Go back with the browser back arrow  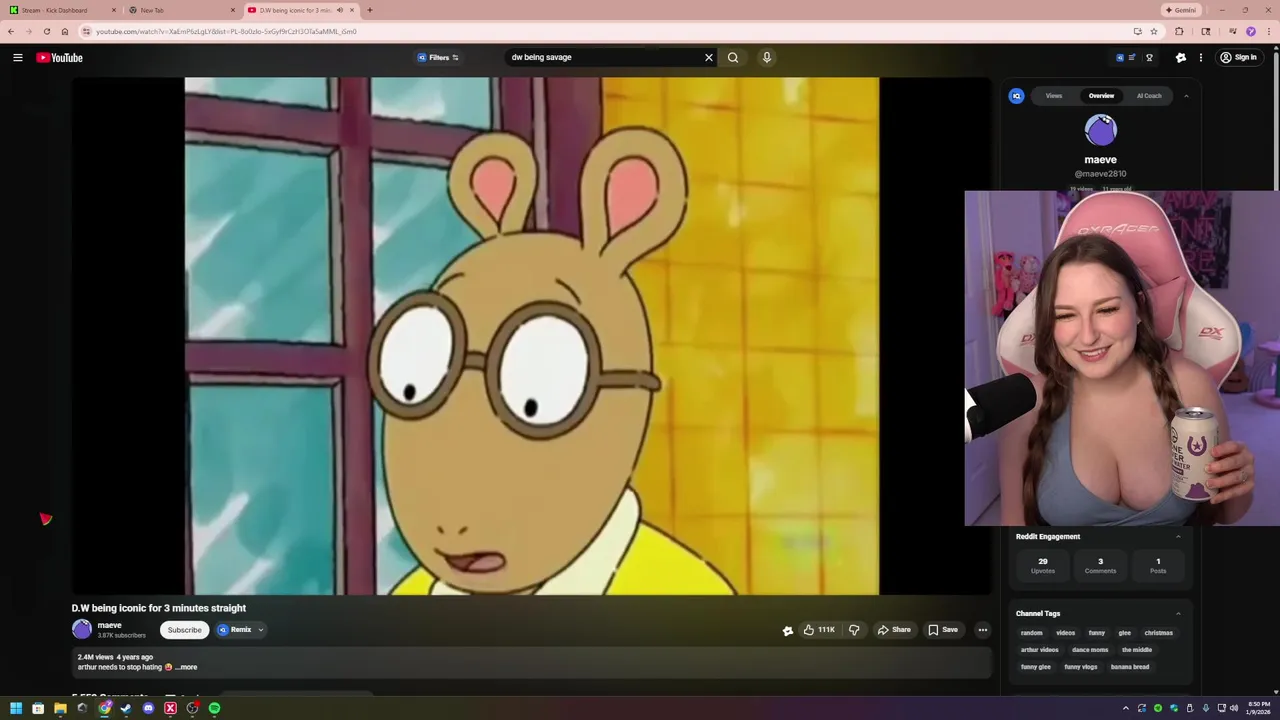11,31
